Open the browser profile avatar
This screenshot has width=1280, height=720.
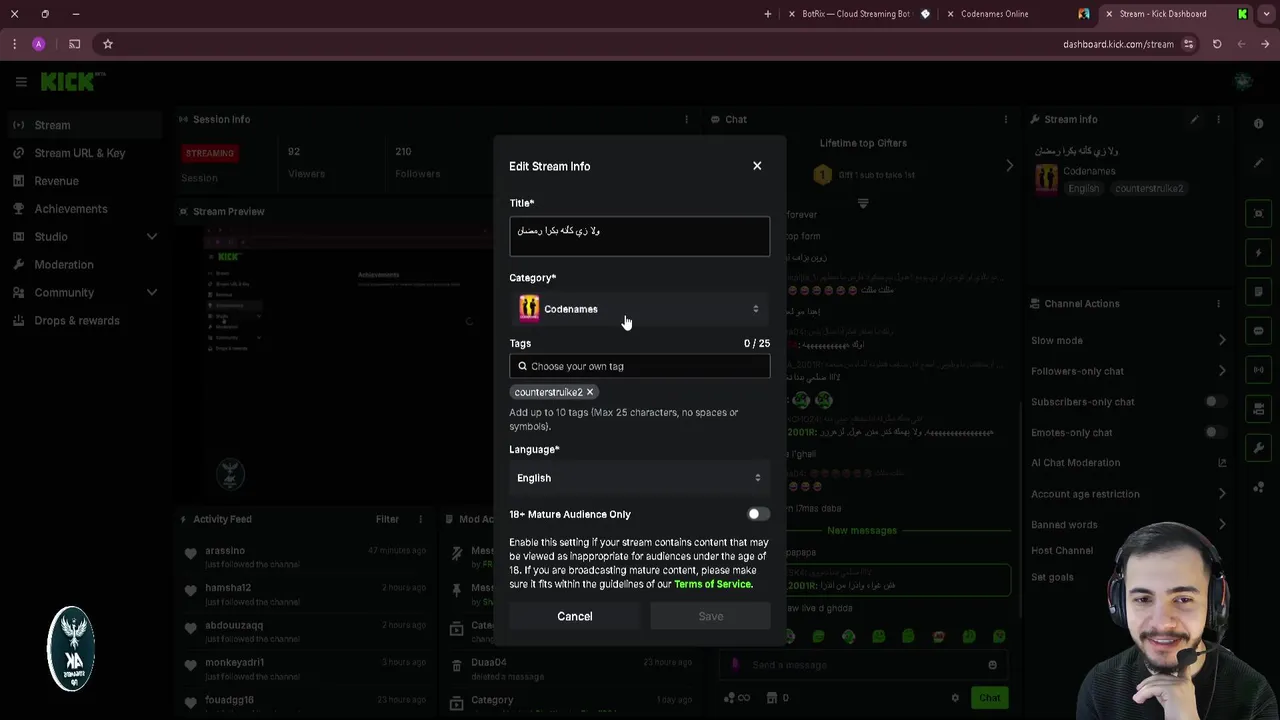coord(39,44)
